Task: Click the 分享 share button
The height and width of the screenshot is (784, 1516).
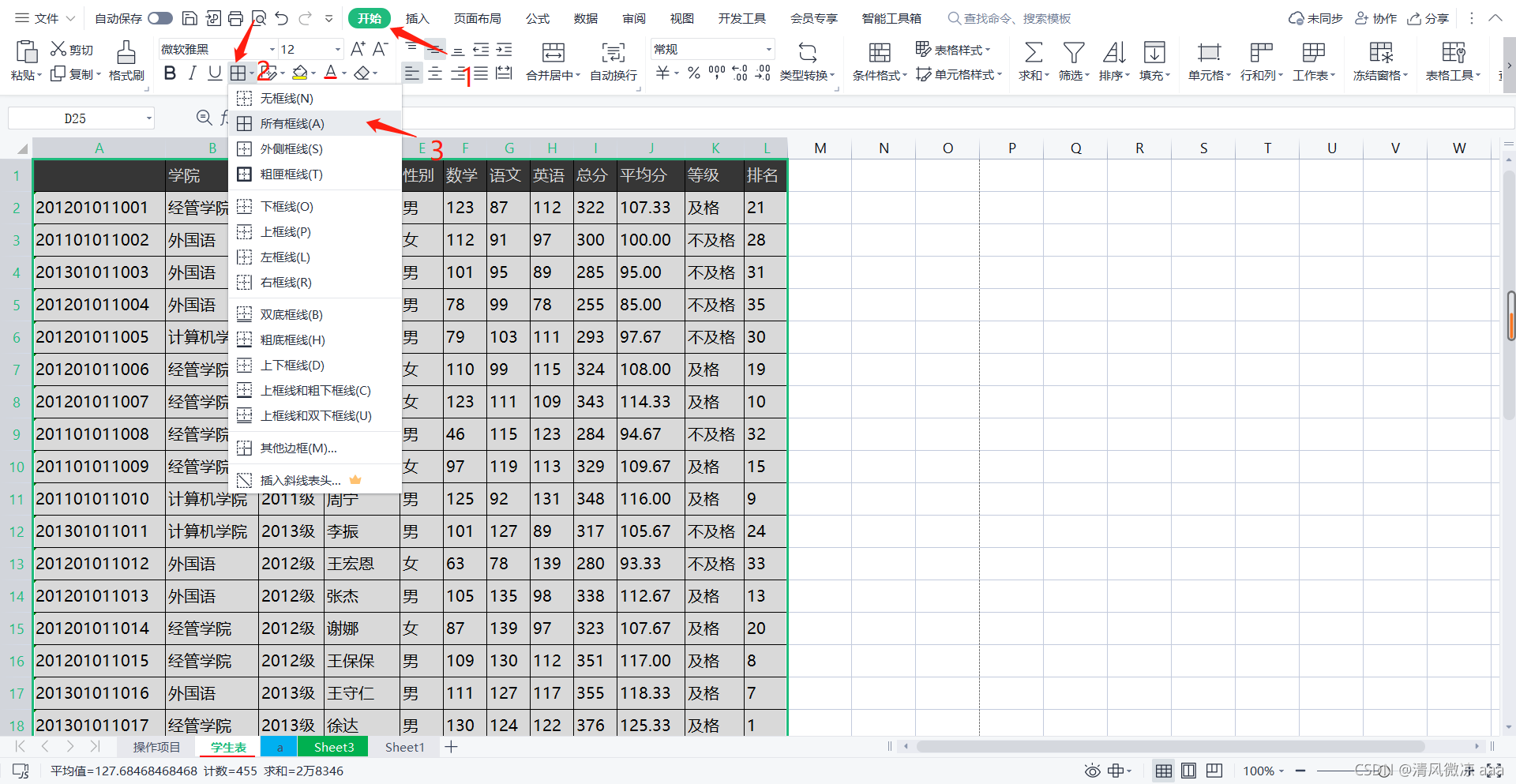Action: (1428, 18)
